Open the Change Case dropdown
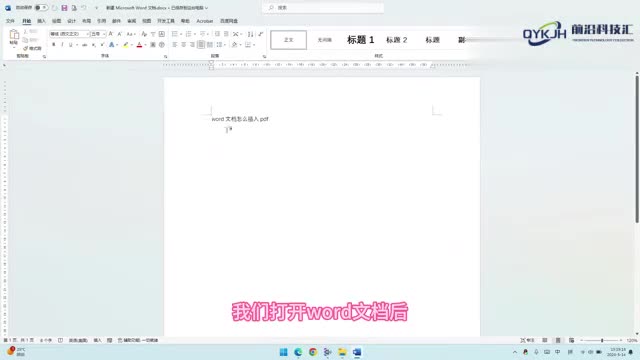Viewport: 640px width, 360px height. click(x=130, y=34)
